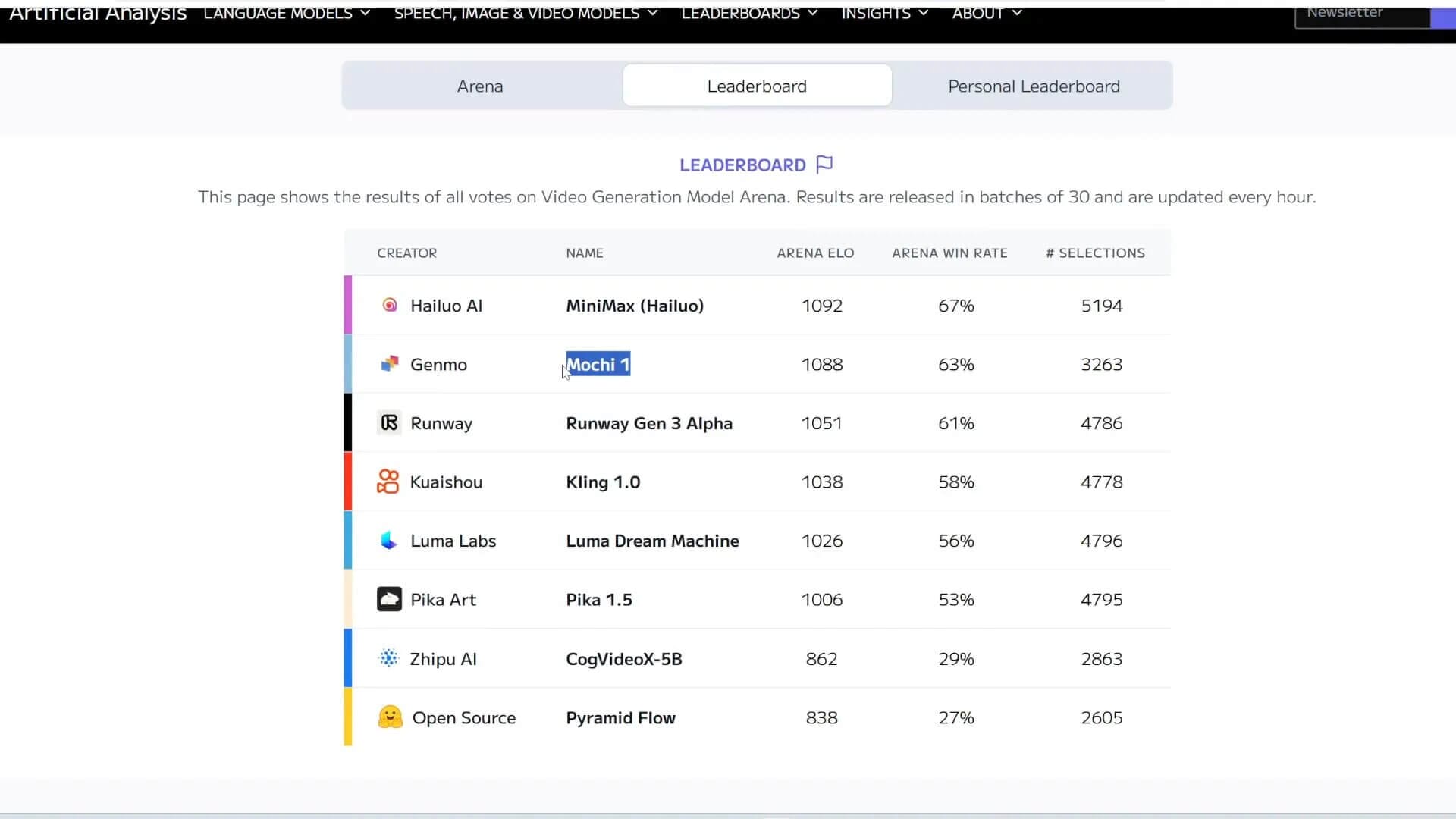
Task: Expand the Language Models dropdown menu
Action: click(287, 13)
